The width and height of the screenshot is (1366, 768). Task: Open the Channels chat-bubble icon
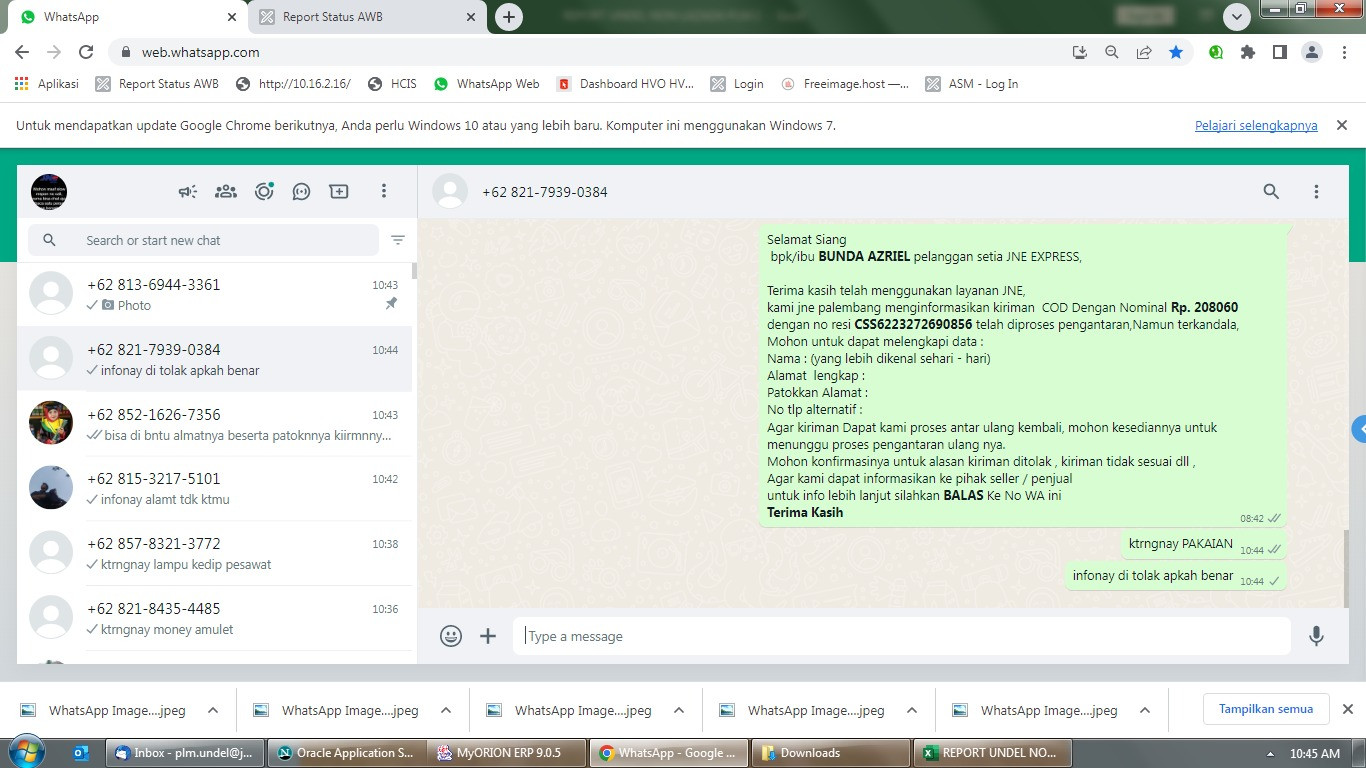tap(301, 191)
